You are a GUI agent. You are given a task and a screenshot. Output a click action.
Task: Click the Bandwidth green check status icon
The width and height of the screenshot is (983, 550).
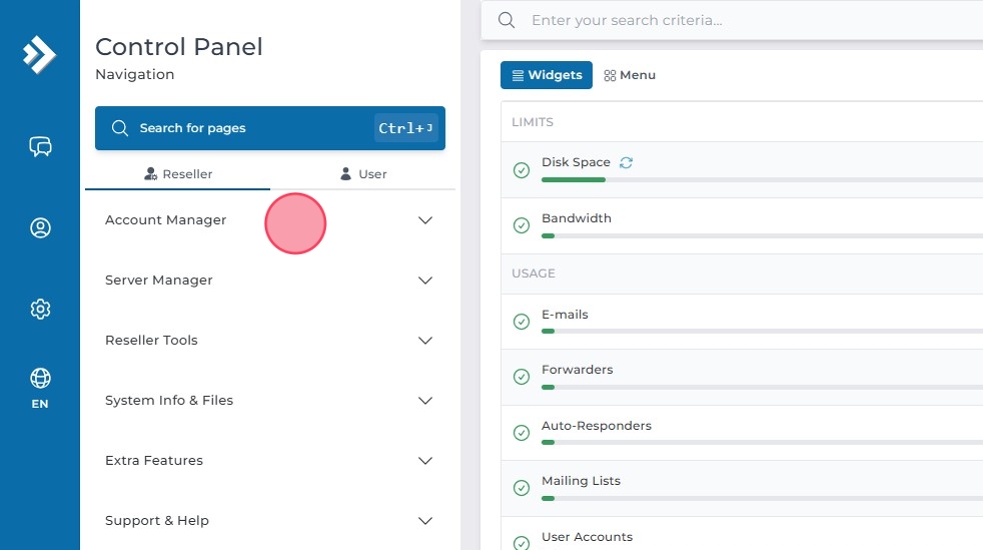[521, 226]
